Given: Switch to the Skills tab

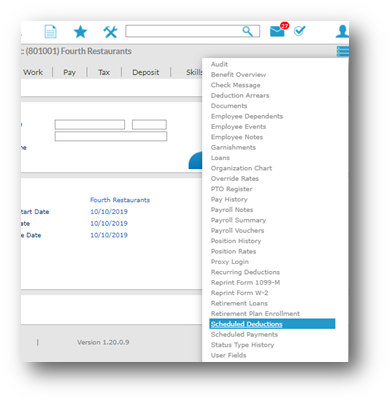Looking at the screenshot, I should click(x=194, y=72).
